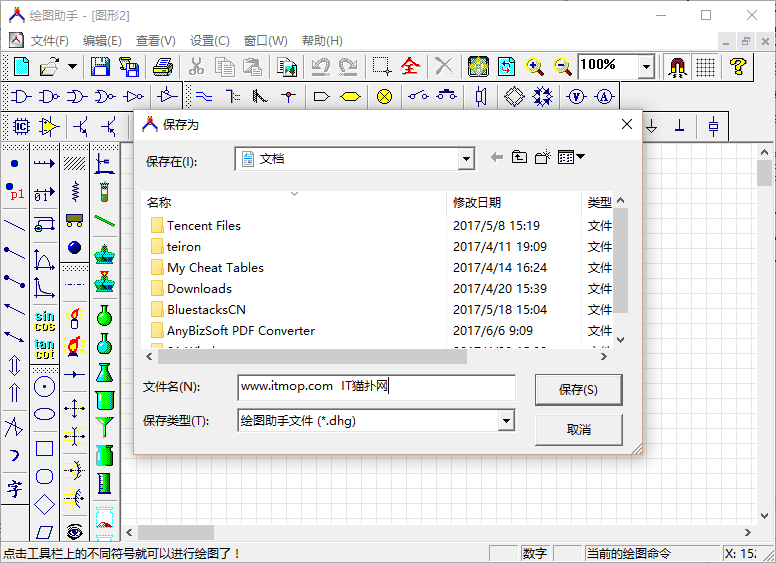This screenshot has height=563, width=776.
Task: Click the Zoom out magnifier icon
Action: click(562, 66)
